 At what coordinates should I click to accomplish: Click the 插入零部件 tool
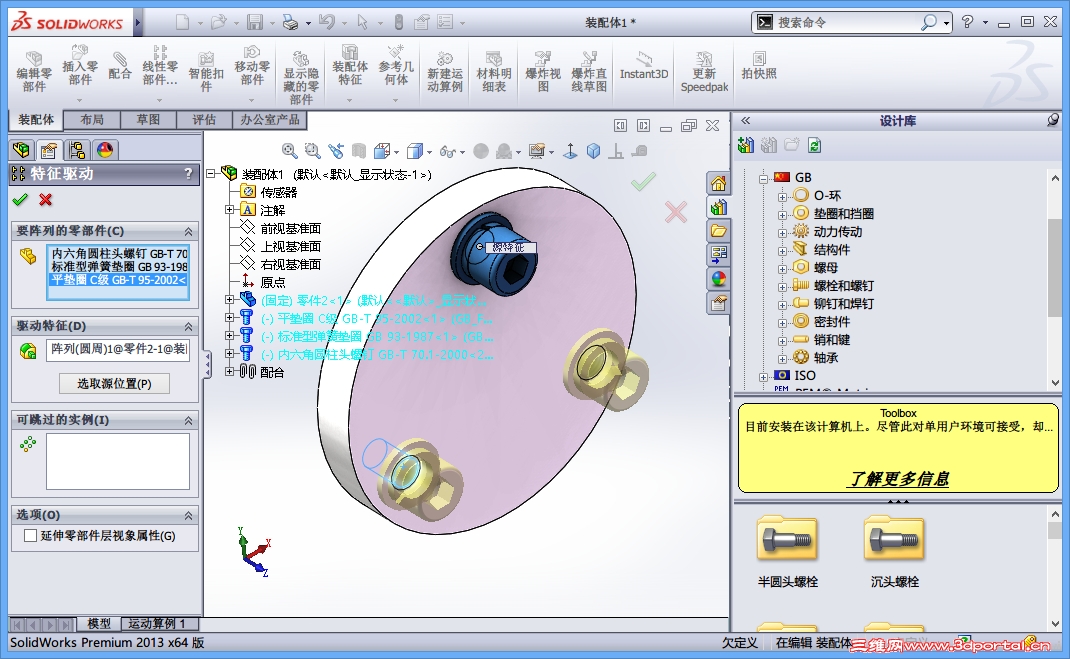80,66
